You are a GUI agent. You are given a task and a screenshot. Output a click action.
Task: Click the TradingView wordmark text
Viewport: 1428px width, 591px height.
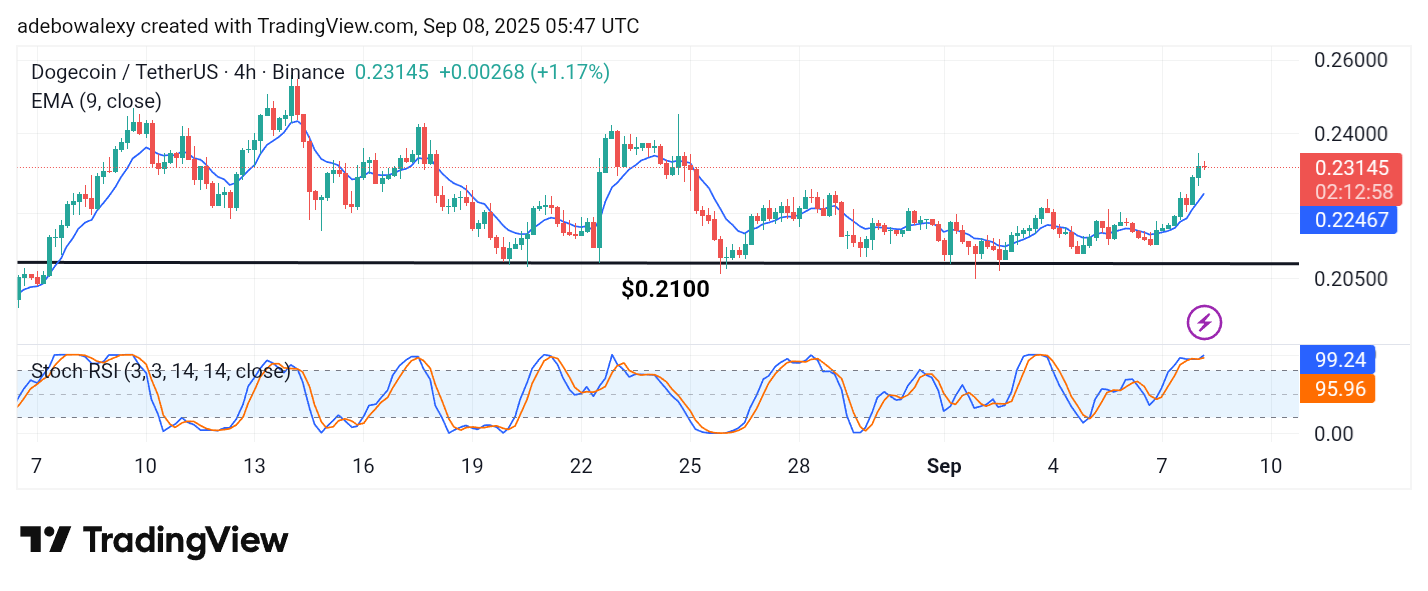(x=186, y=541)
